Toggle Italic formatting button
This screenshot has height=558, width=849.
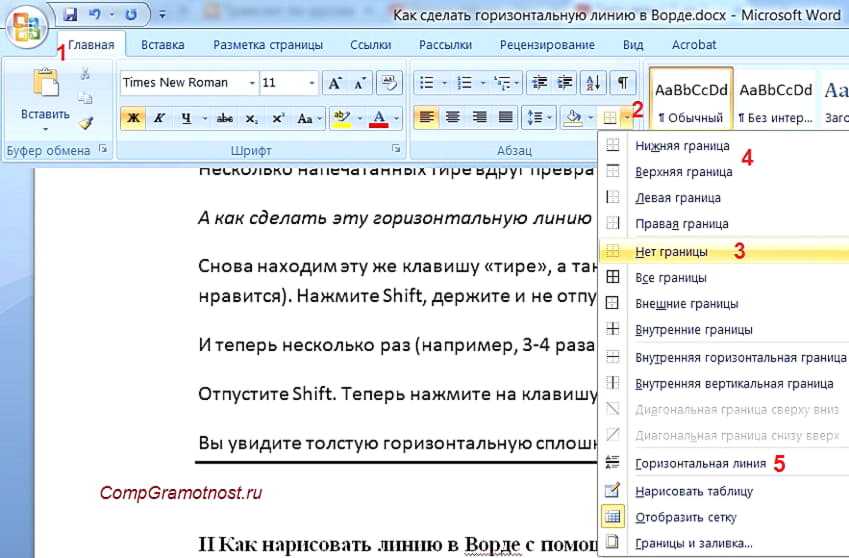pyautogui.click(x=159, y=118)
